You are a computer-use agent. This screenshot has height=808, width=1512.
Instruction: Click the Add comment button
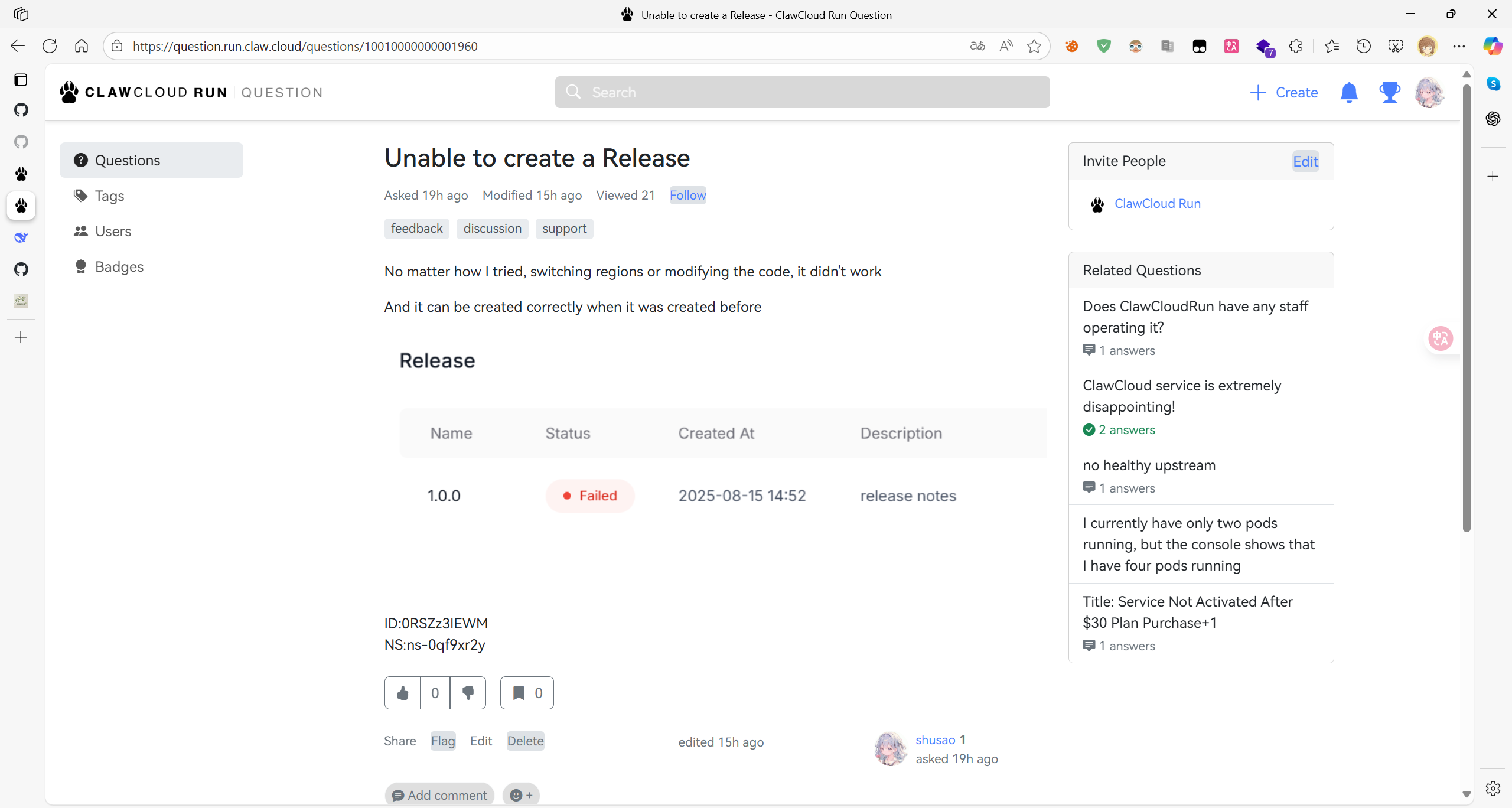[439, 795]
